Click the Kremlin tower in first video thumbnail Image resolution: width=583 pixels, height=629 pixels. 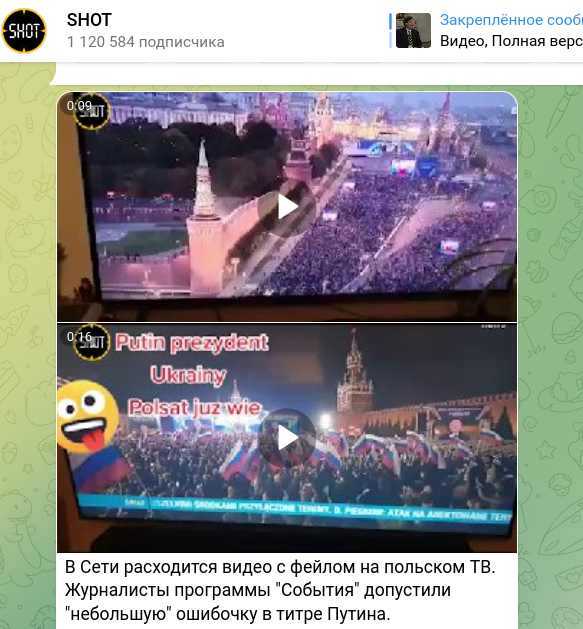pyautogui.click(x=204, y=217)
